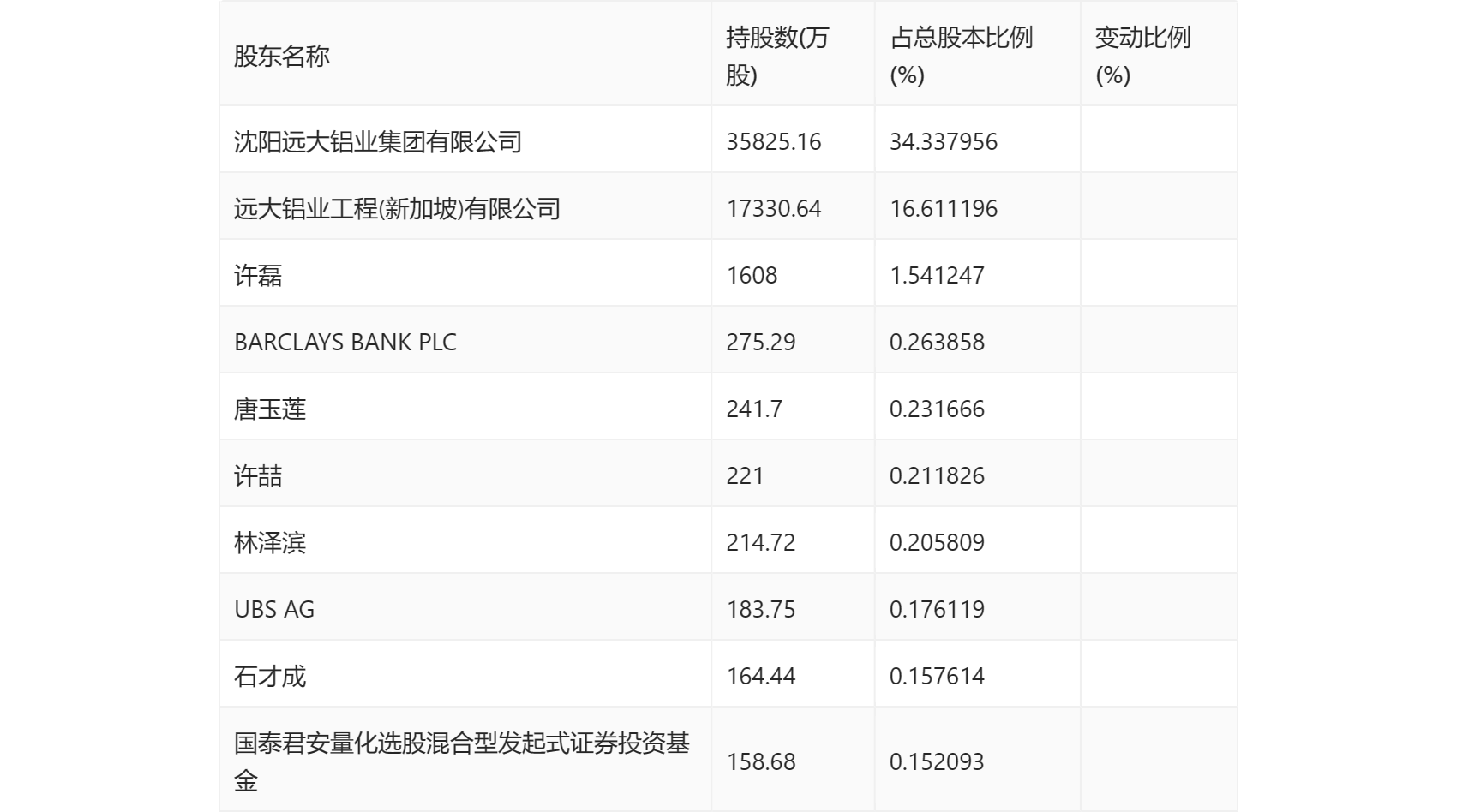Select share count 1608
The height and width of the screenshot is (812, 1457).
click(752, 275)
